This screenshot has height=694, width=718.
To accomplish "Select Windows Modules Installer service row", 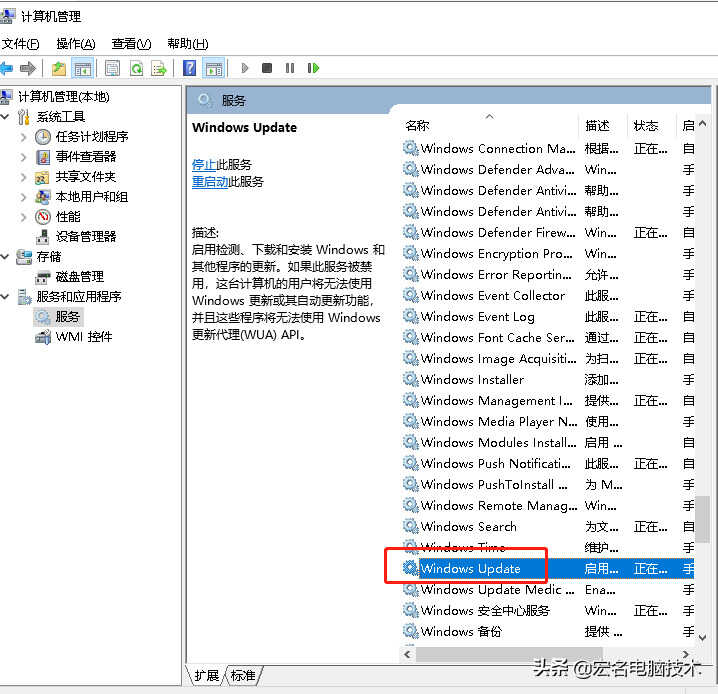I will click(x=548, y=443).
